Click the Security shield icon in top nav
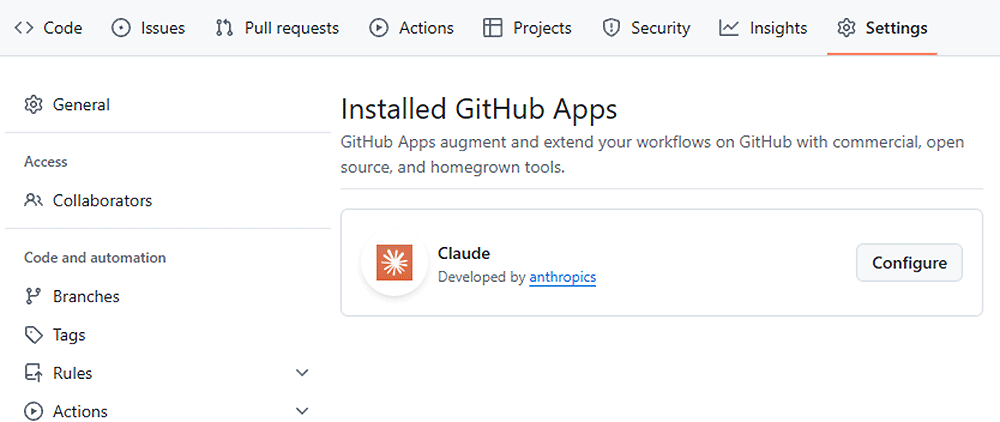 [x=611, y=28]
